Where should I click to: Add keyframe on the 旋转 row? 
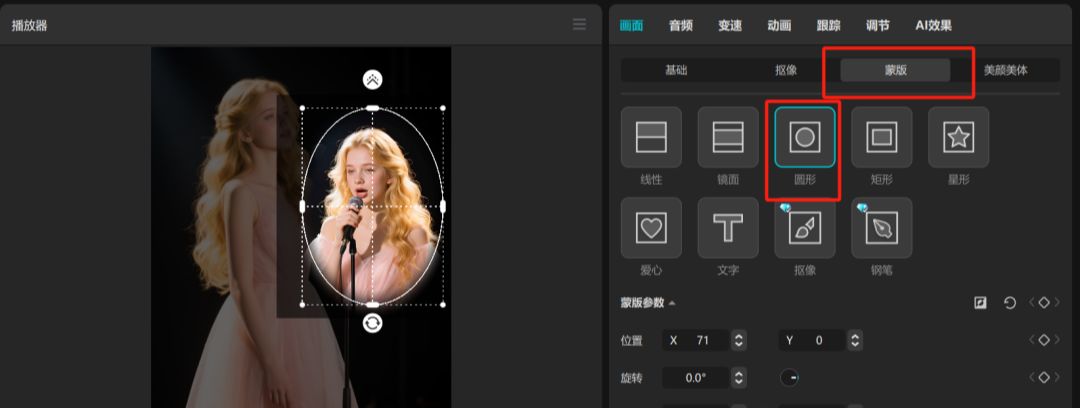pos(1043,377)
